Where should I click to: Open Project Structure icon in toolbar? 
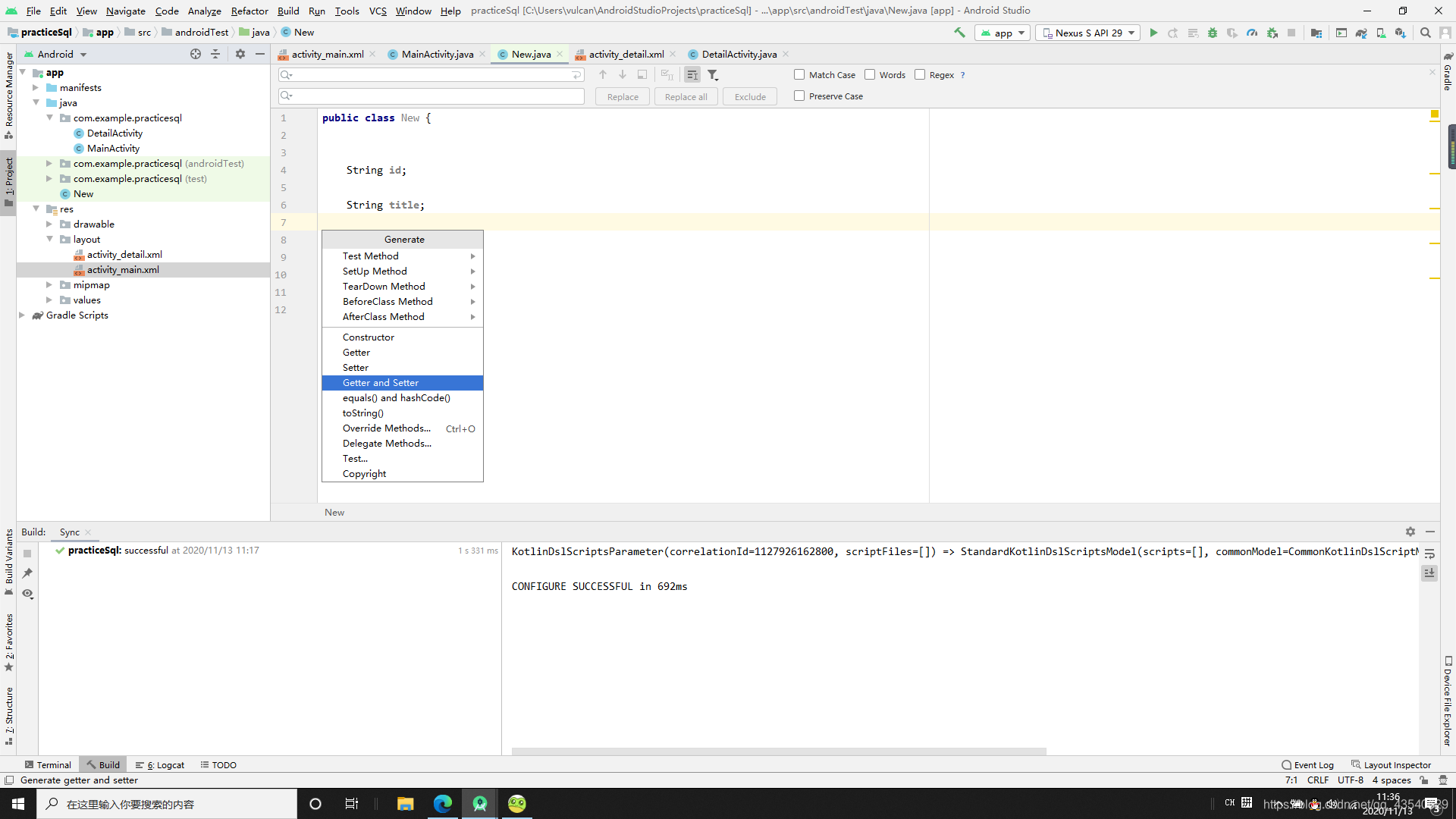[x=1316, y=33]
